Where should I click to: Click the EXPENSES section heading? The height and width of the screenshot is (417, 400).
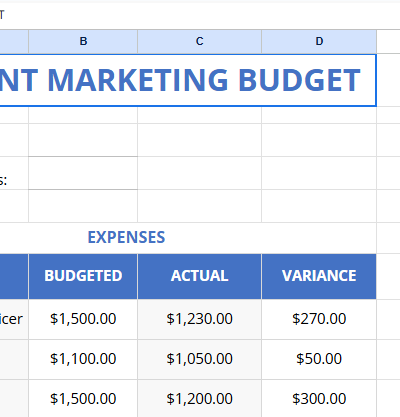126,237
